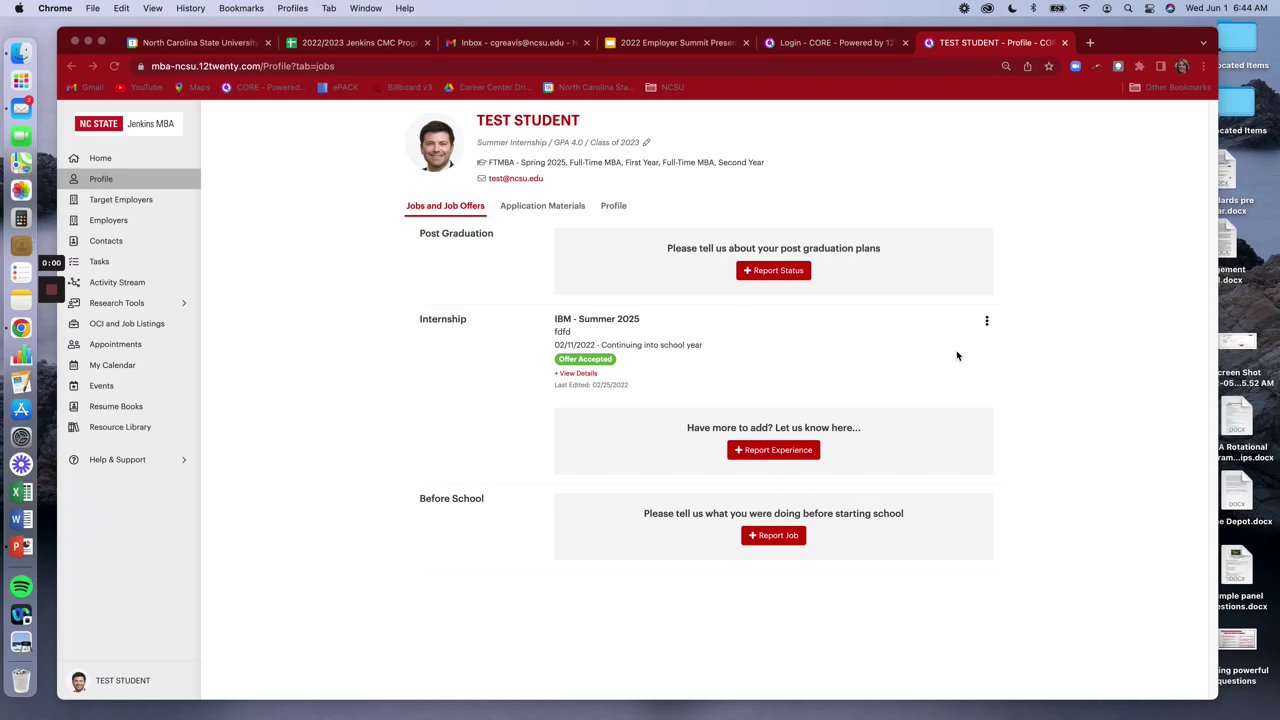Click the pencil edit icon beside Class of 2023
This screenshot has width=1280, height=720.
pyautogui.click(x=646, y=142)
